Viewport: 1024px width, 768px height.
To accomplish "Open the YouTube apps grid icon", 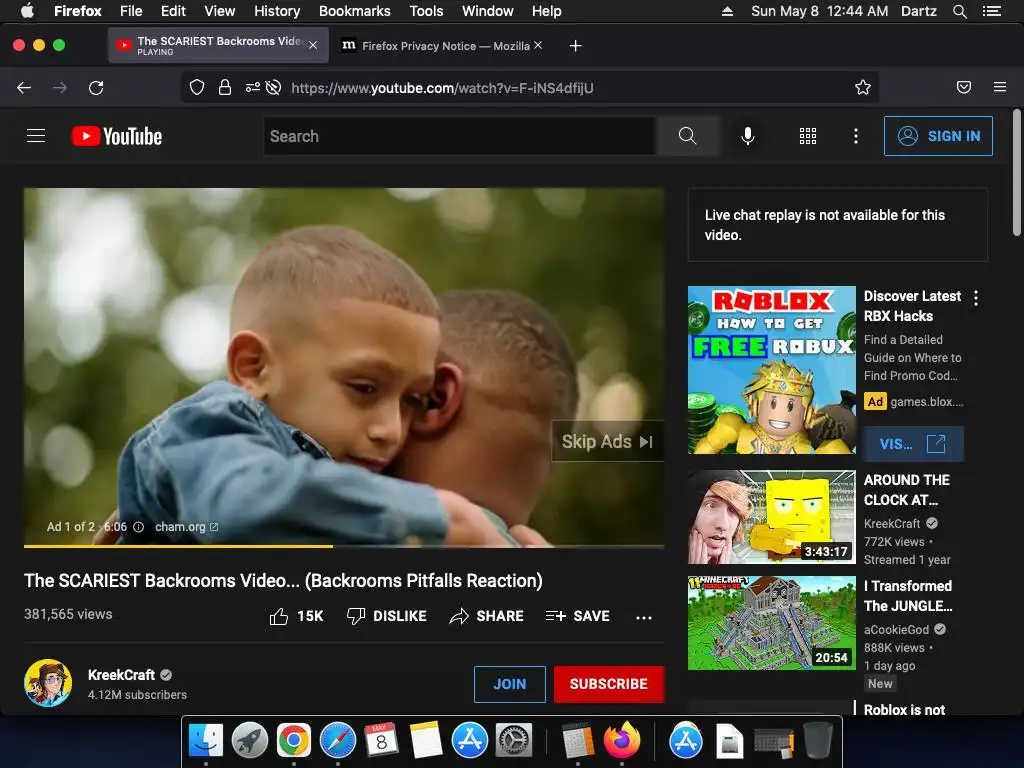I will tap(808, 136).
